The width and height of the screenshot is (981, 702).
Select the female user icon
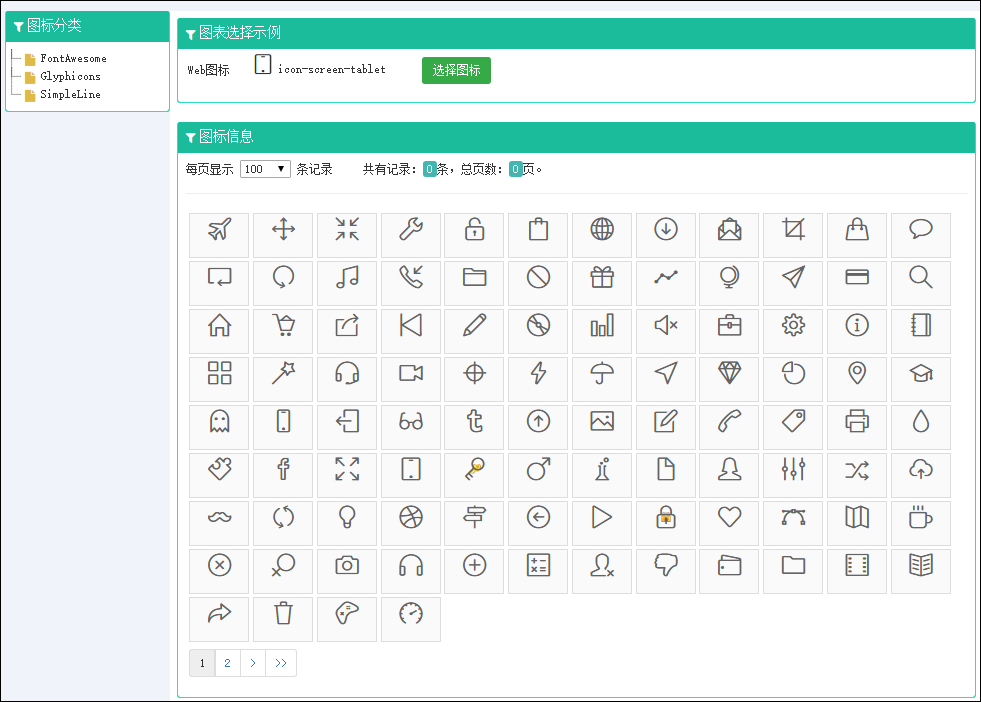[x=729, y=469]
